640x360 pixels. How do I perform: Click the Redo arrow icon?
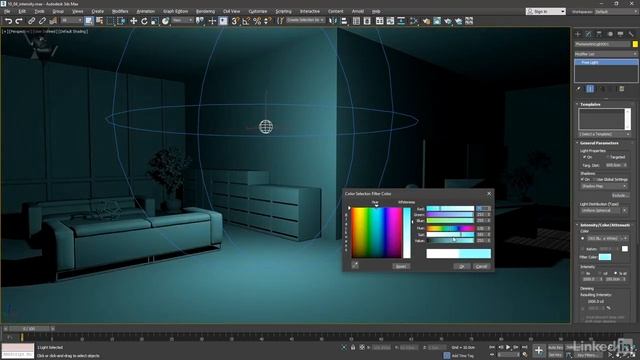click(x=19, y=21)
